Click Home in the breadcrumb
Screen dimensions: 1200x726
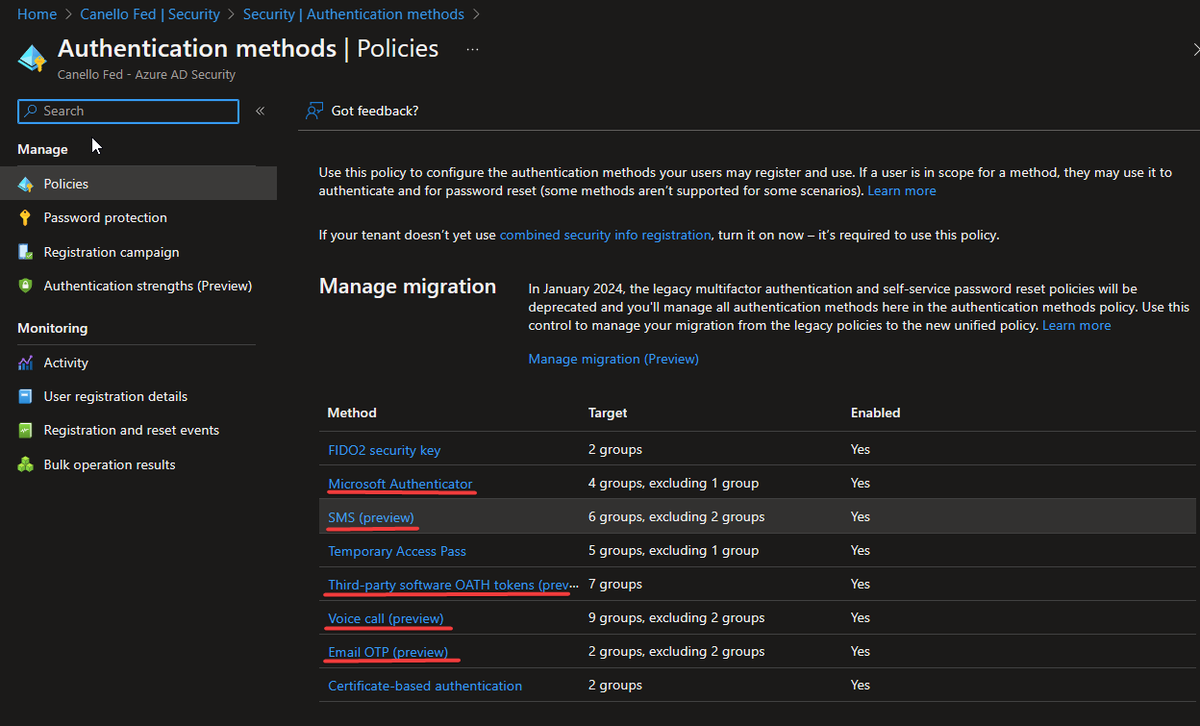coord(37,14)
